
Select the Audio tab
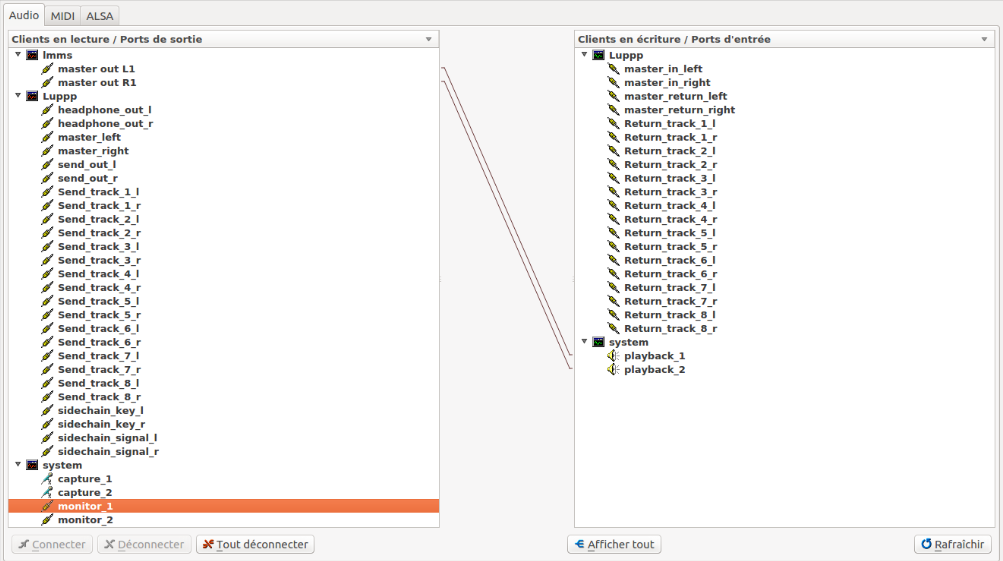click(24, 15)
